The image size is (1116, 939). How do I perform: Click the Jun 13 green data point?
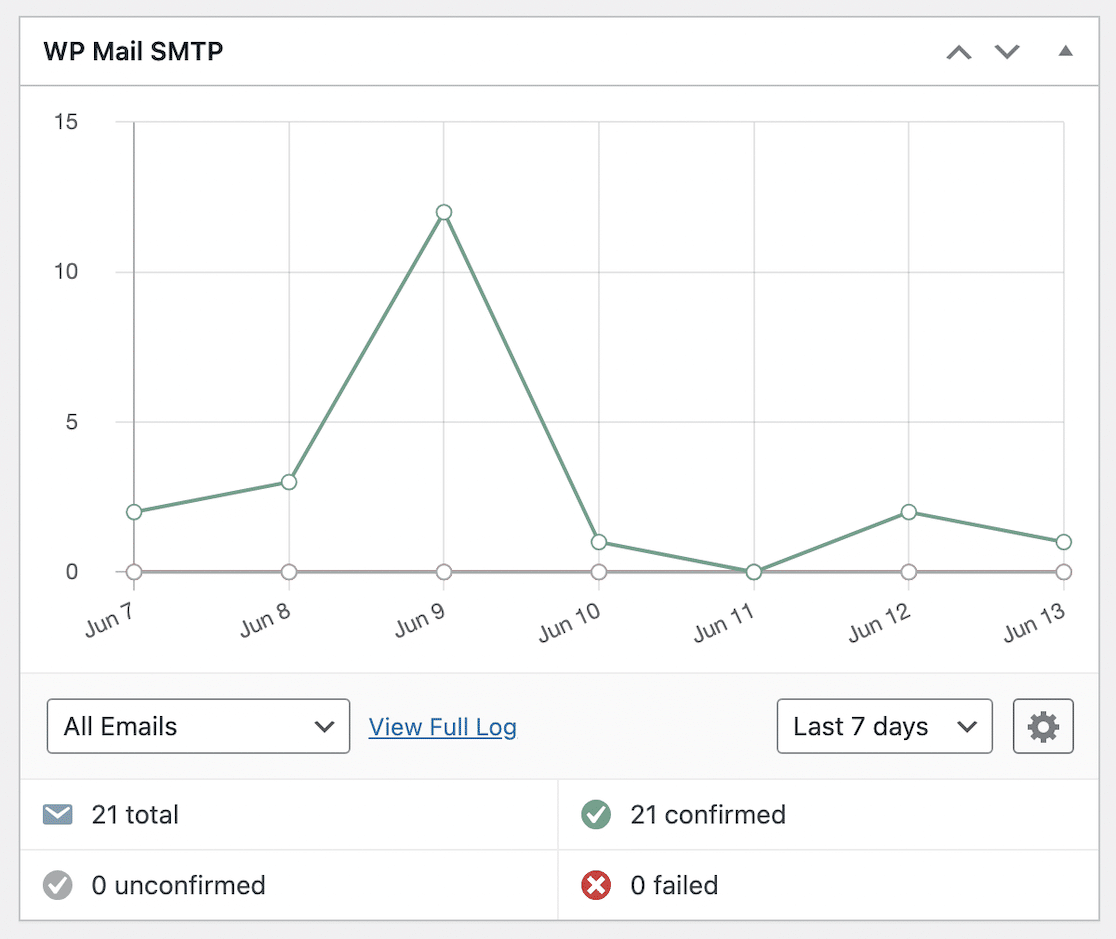pyautogui.click(x=1064, y=542)
